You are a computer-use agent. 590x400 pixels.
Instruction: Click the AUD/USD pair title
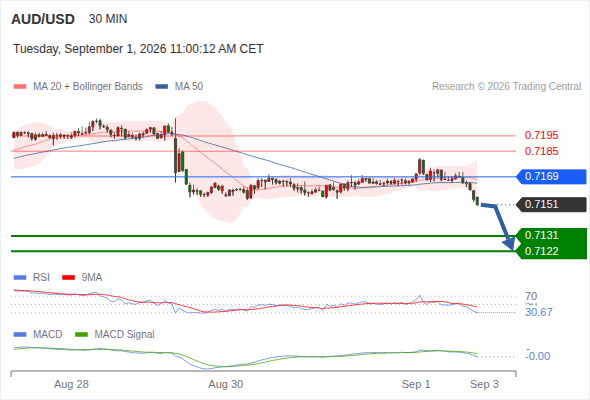click(x=43, y=19)
